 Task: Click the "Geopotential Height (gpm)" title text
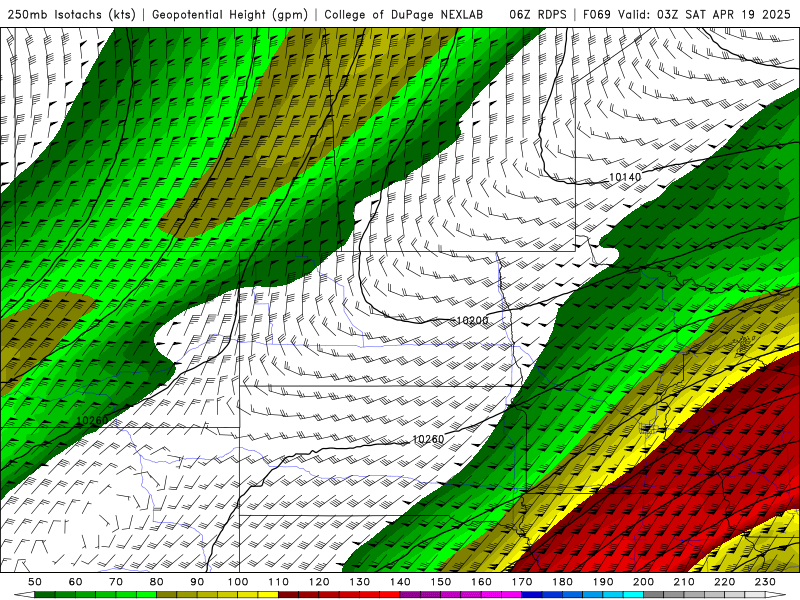pos(230,14)
